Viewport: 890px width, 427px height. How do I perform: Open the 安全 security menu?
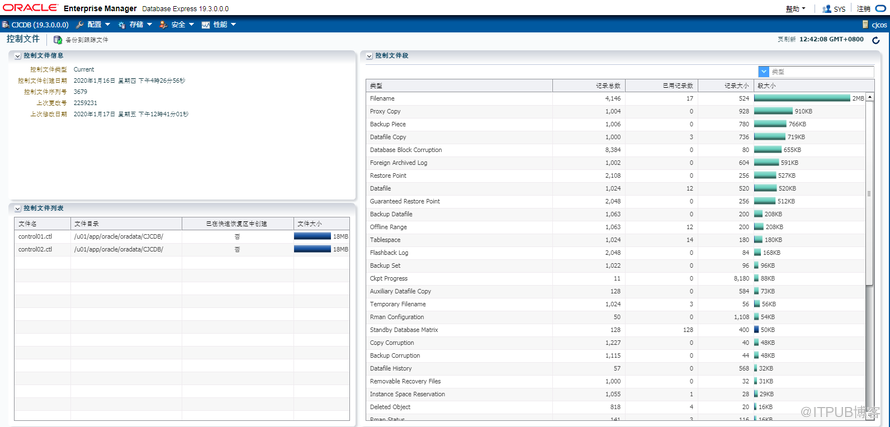177,25
